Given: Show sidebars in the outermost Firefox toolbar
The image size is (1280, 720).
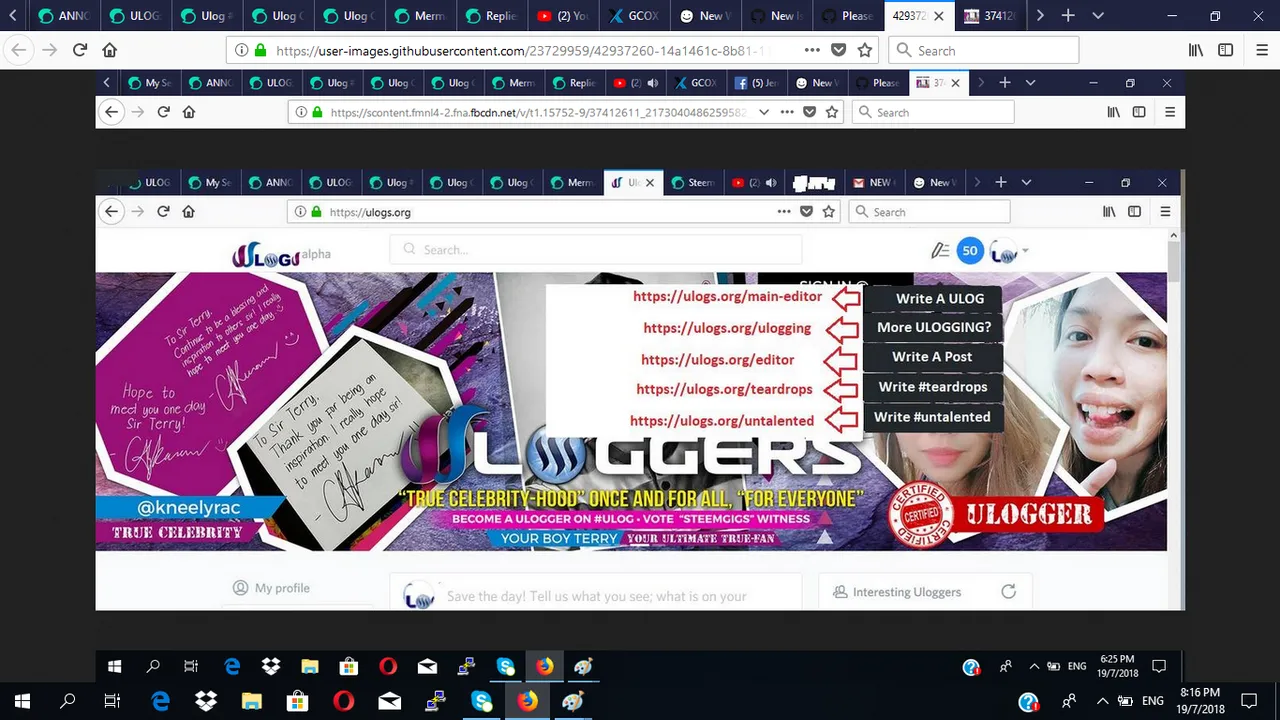Looking at the screenshot, I should tap(1226, 50).
